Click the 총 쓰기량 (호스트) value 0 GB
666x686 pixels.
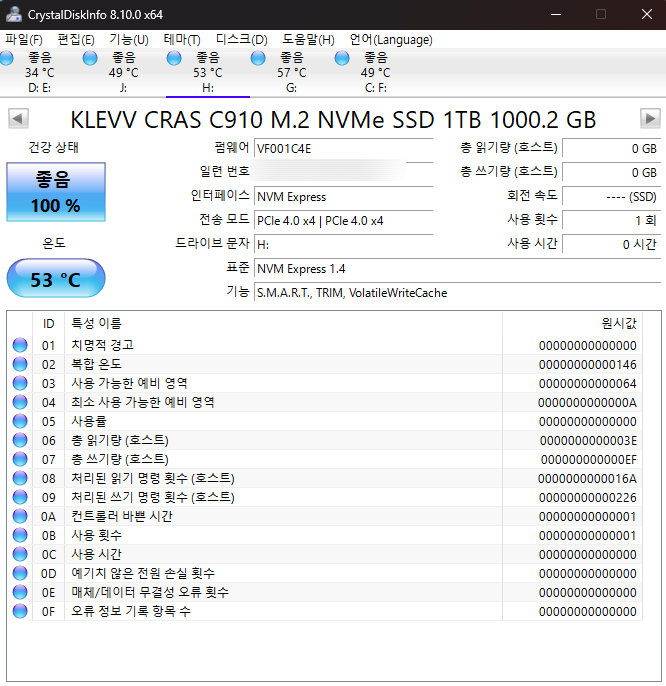click(x=611, y=172)
